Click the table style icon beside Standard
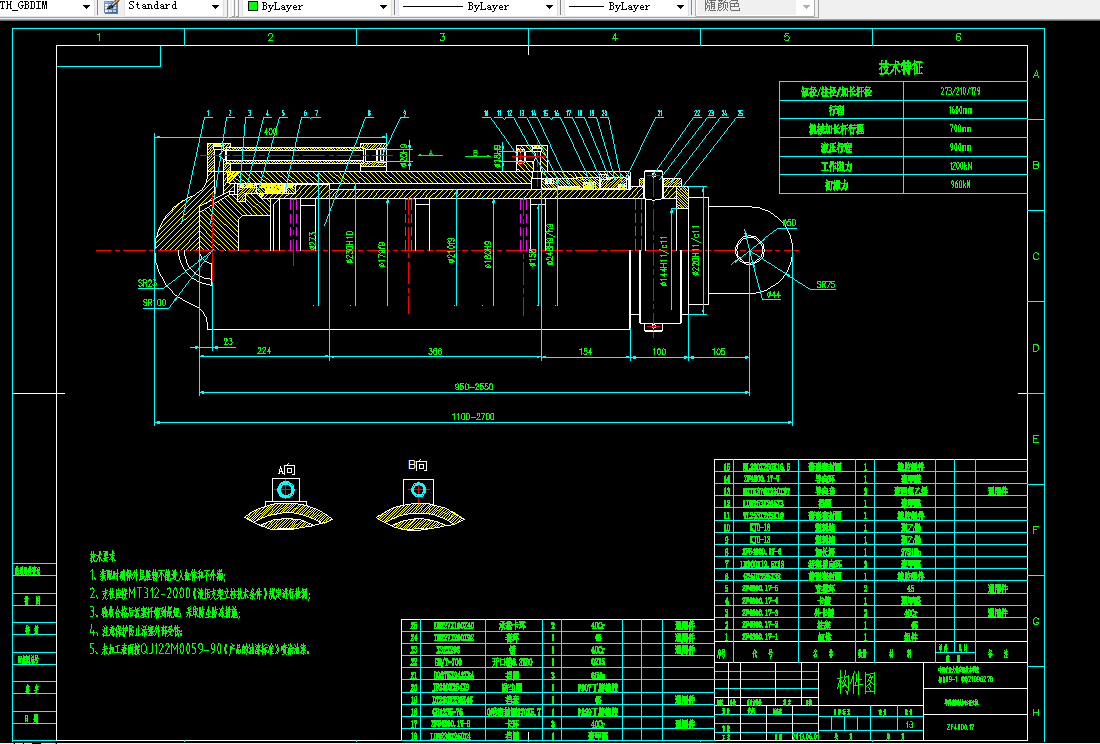The width and height of the screenshot is (1100, 744). 111,6
